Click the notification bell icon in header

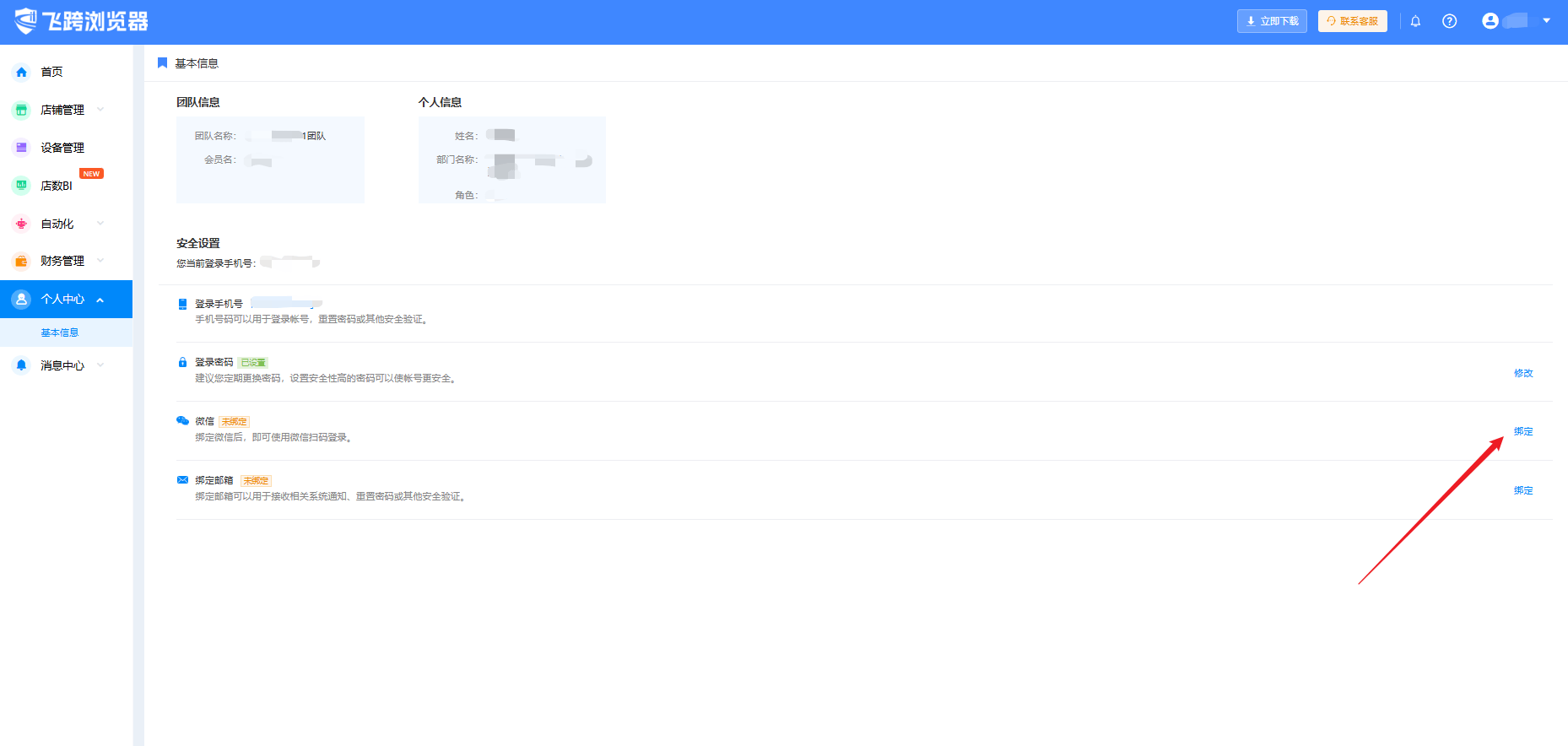1415,21
